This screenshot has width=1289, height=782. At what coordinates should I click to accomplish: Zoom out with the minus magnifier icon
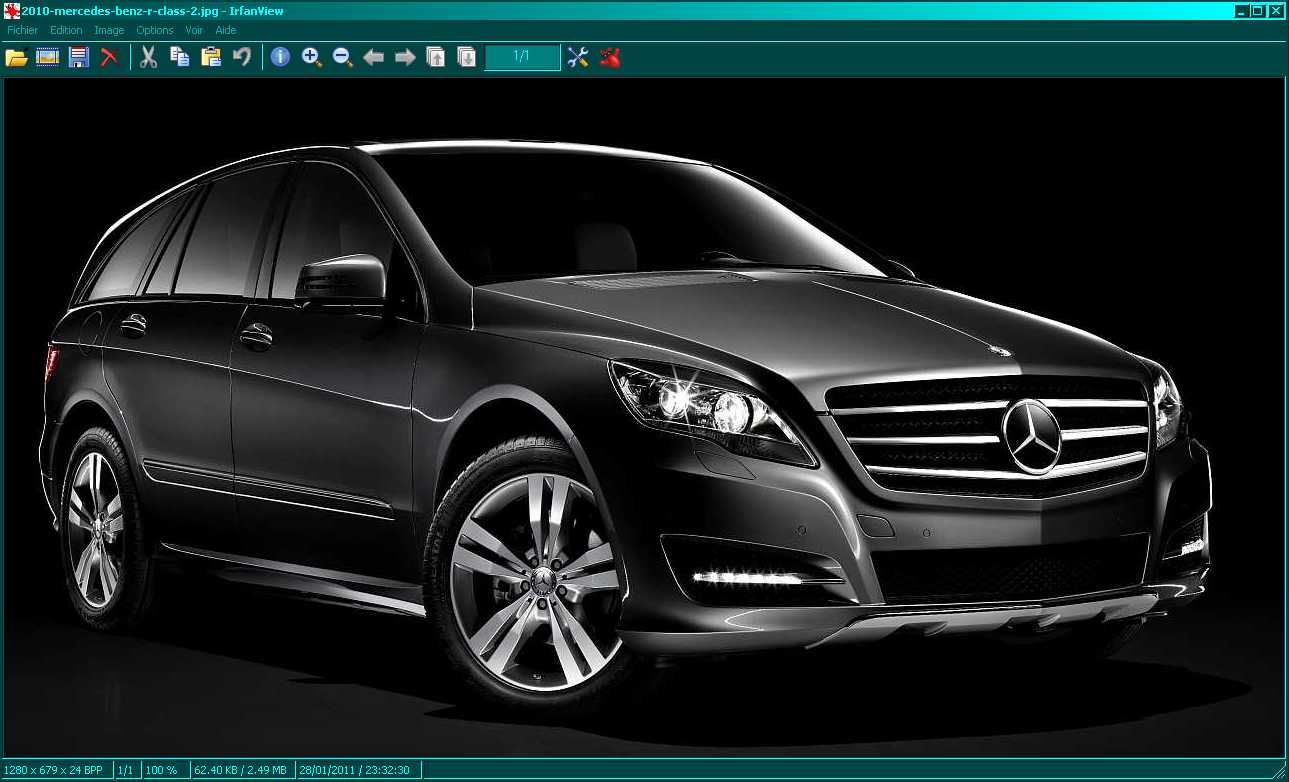[342, 57]
